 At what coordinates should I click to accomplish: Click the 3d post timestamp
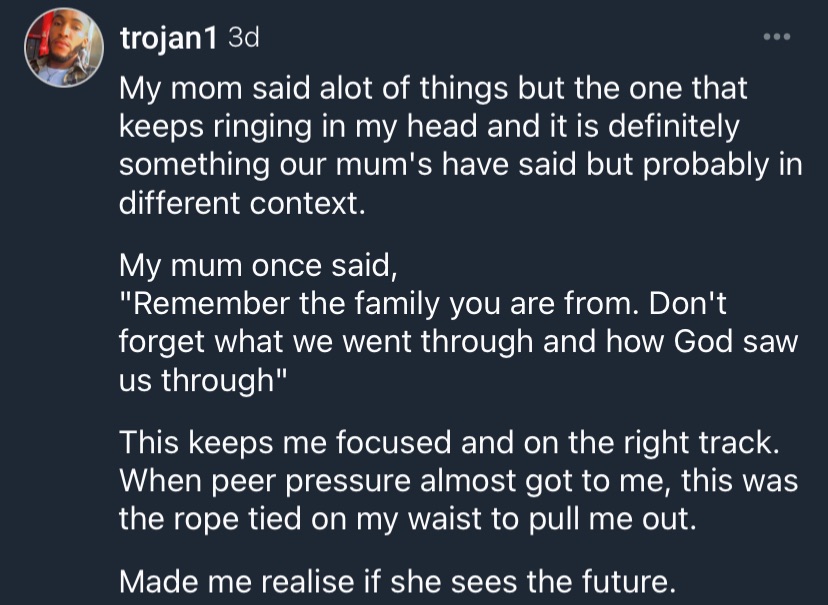[243, 37]
